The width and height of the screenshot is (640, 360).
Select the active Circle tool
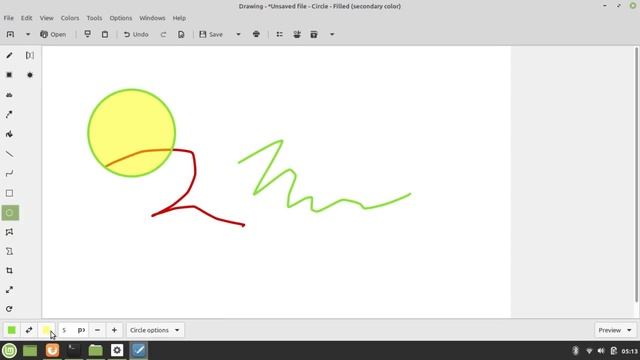(x=10, y=213)
